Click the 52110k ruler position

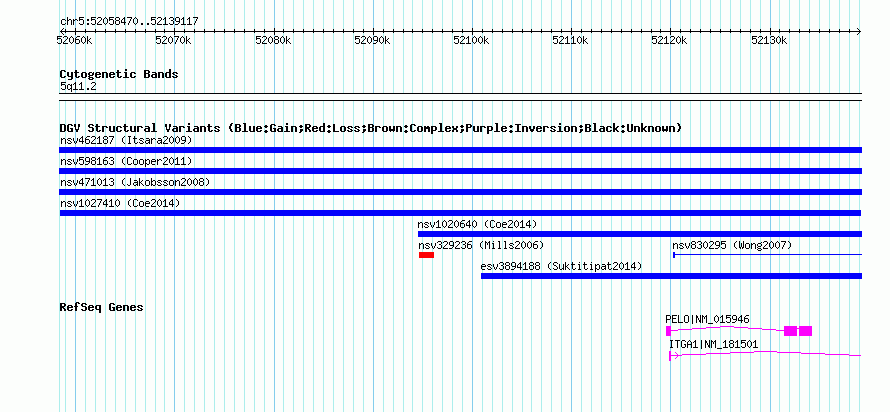(570, 41)
